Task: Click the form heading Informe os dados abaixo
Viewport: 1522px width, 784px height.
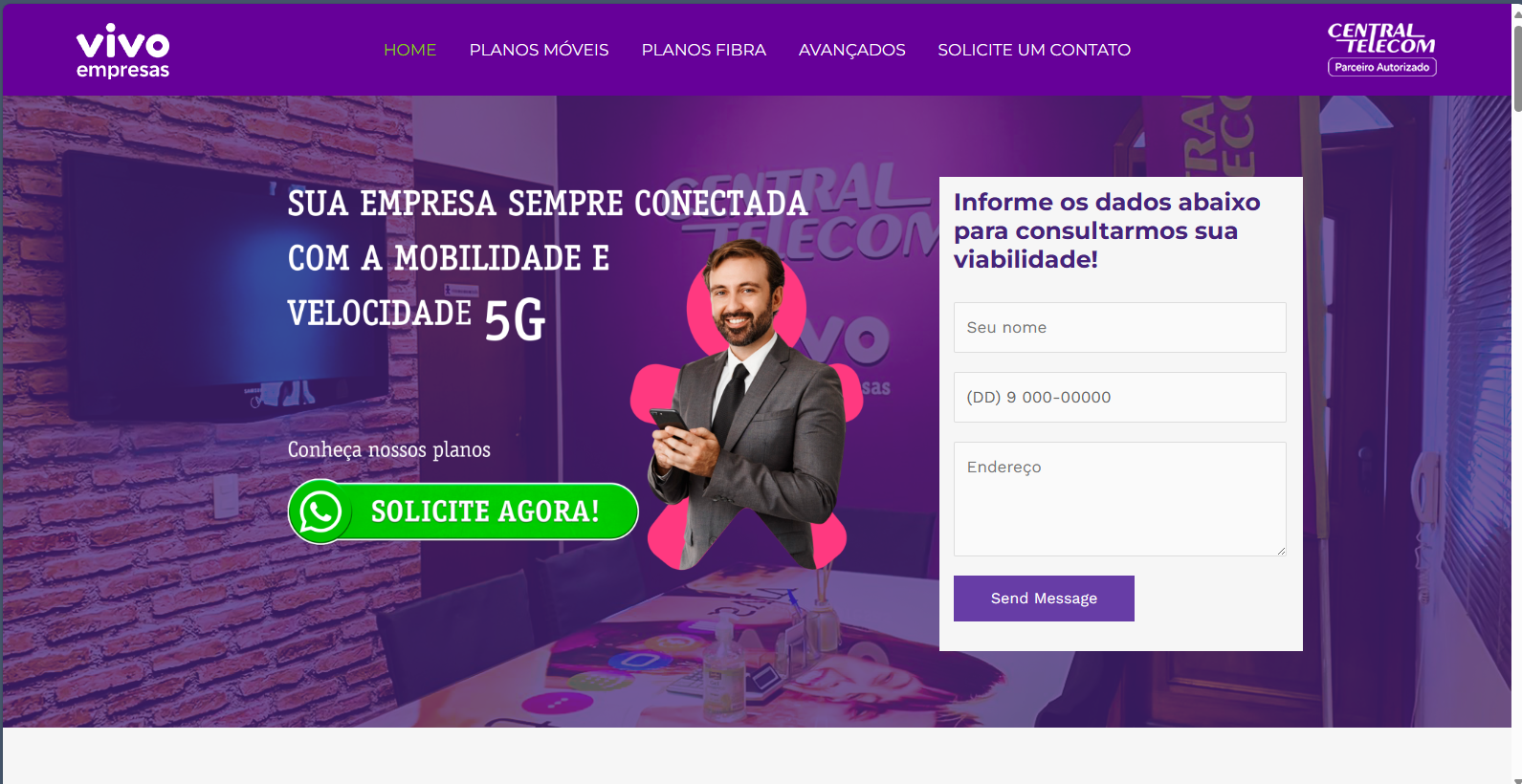Action: (x=1107, y=230)
